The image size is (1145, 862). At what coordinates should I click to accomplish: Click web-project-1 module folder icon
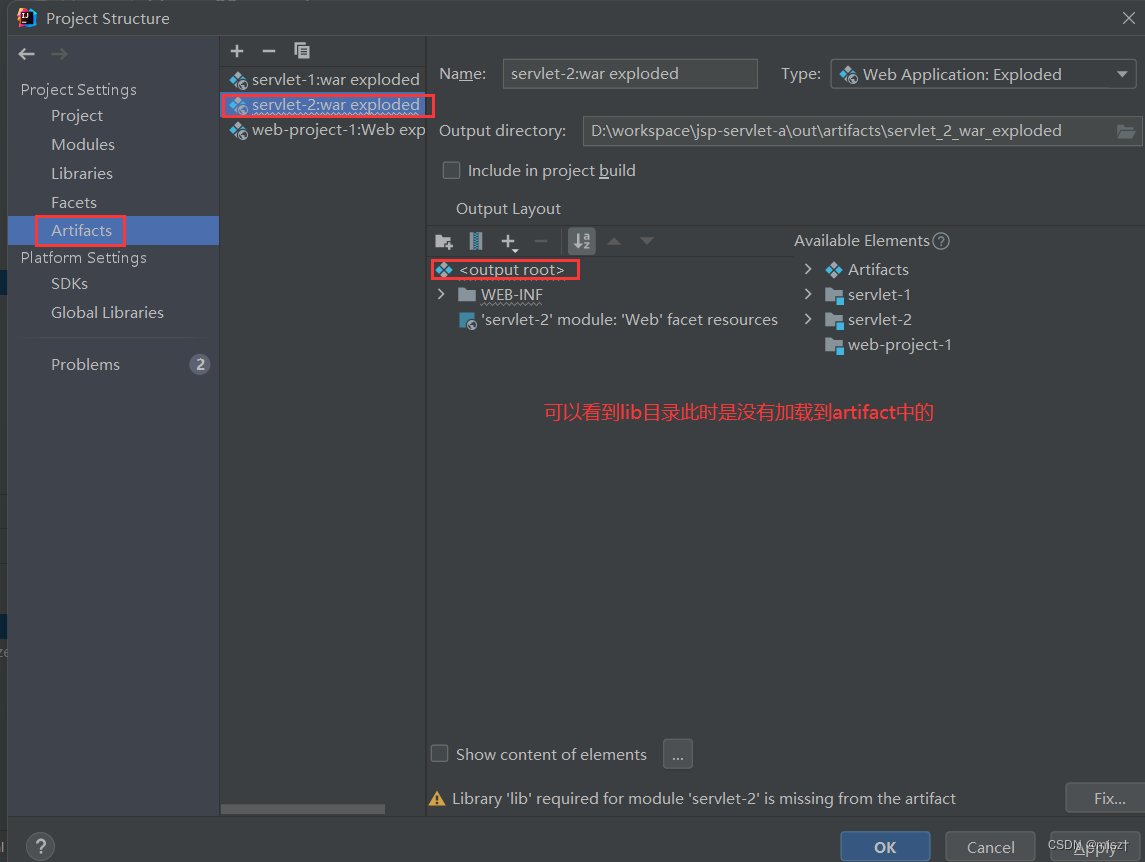tap(834, 345)
